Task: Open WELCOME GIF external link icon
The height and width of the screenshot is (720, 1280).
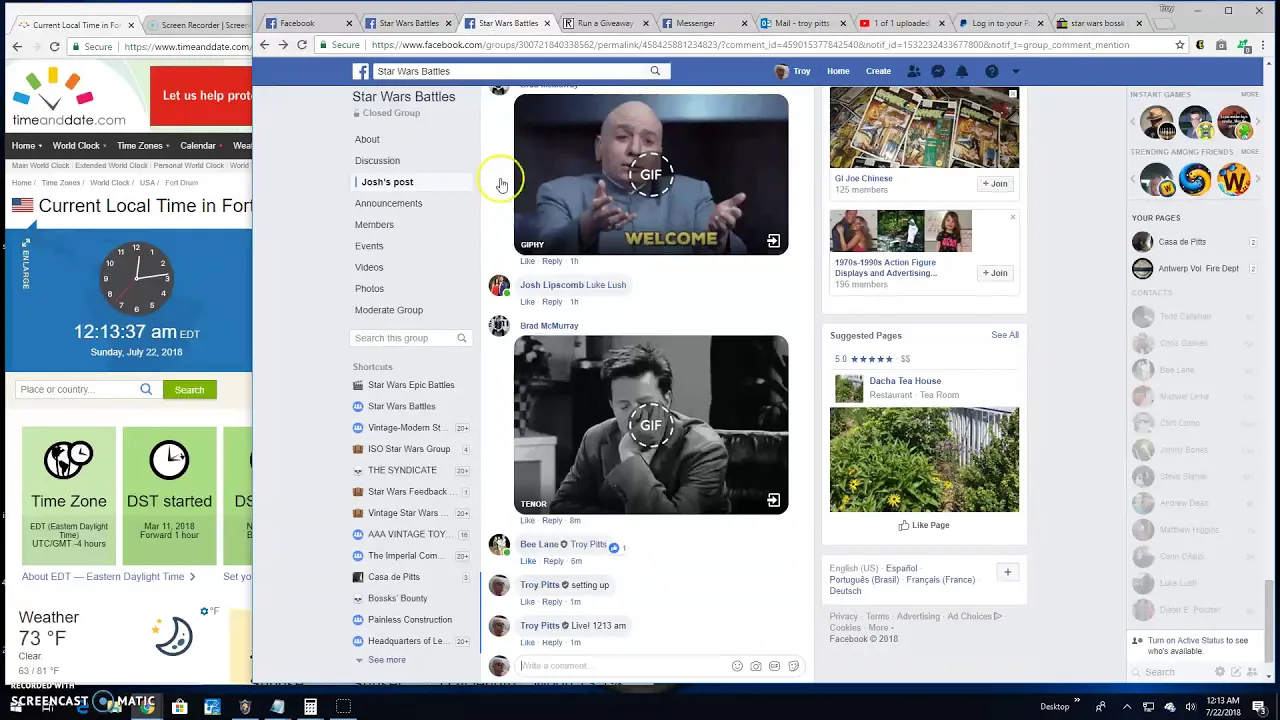Action: coord(773,241)
